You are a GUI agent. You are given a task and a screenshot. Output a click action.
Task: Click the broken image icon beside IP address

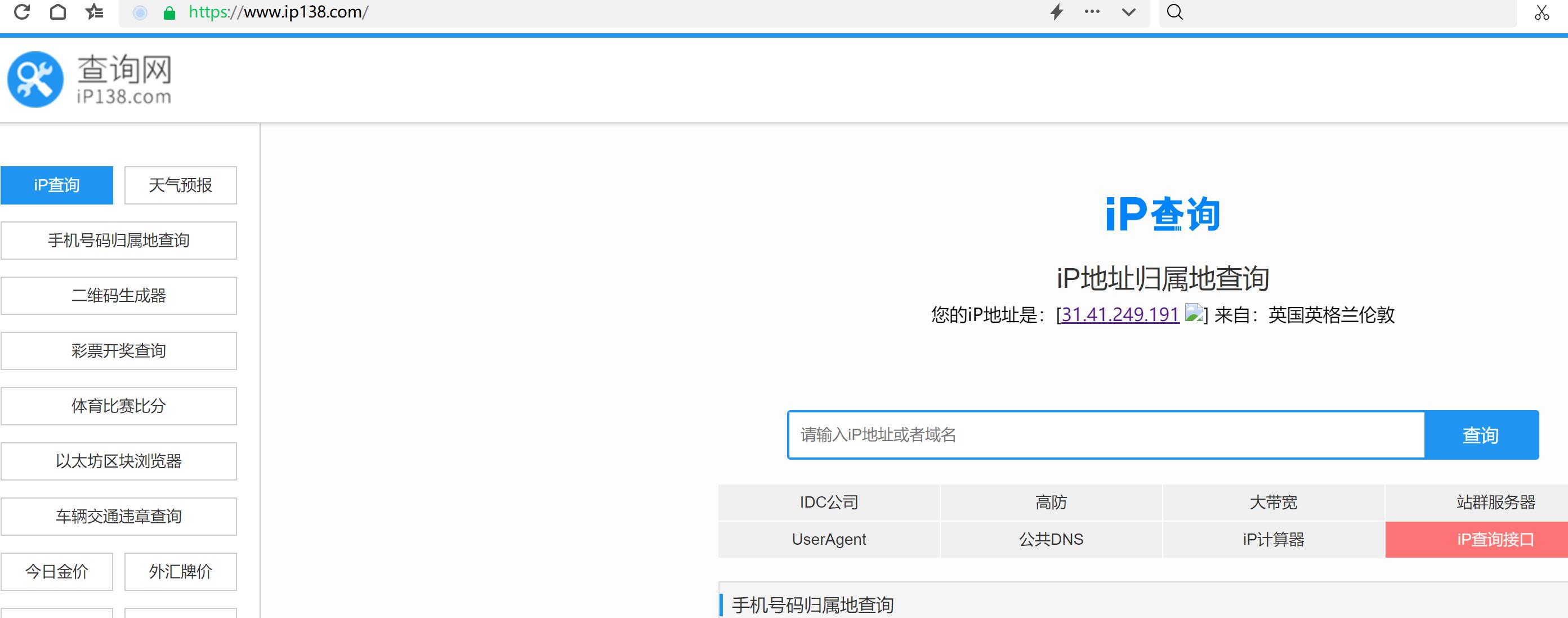[x=1194, y=313]
